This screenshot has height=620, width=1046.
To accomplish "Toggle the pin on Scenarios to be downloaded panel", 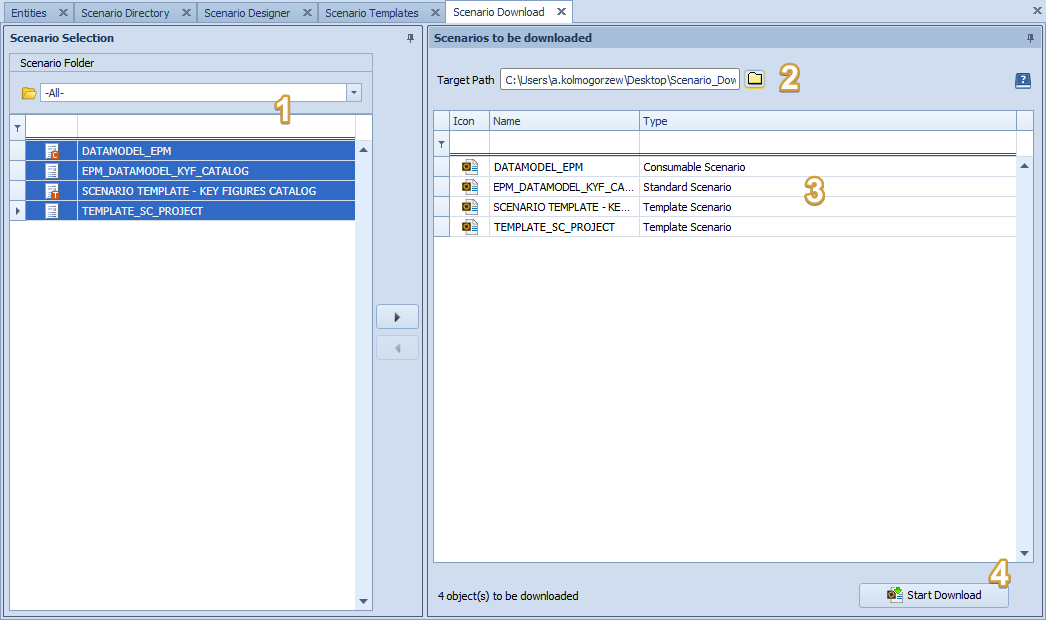I will pyautogui.click(x=1030, y=38).
